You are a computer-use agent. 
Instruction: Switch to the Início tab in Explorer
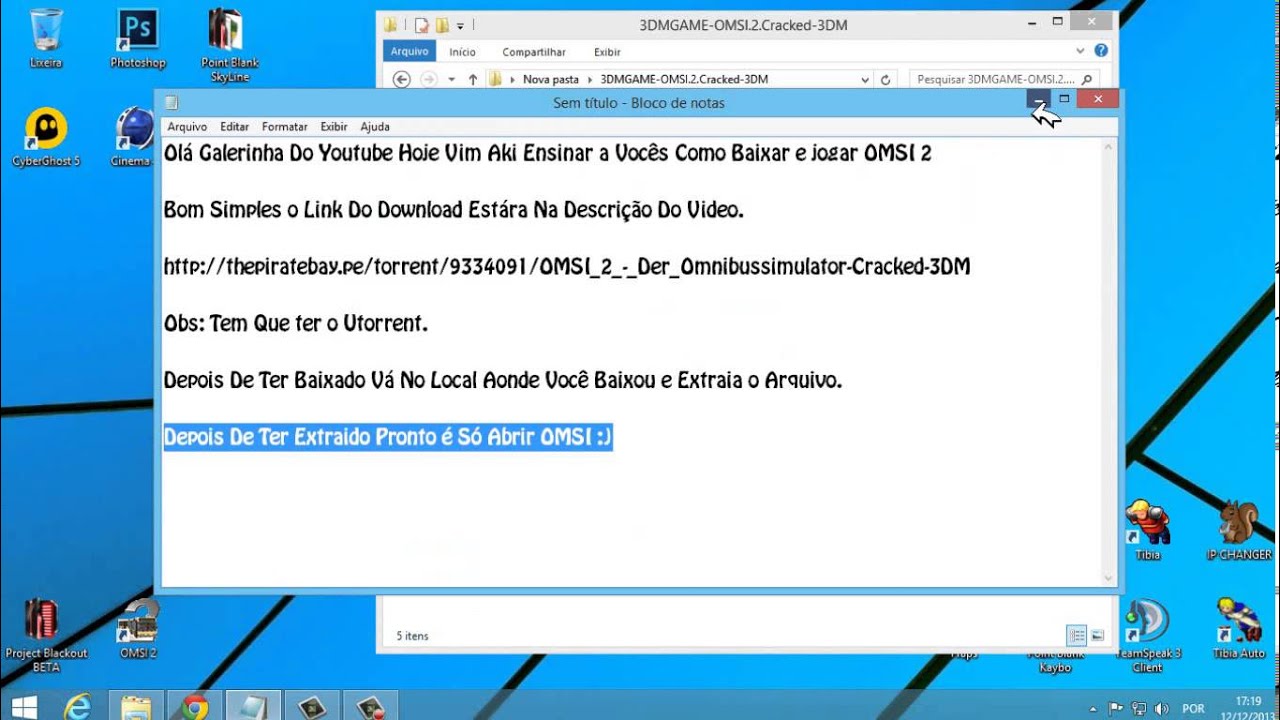point(462,52)
